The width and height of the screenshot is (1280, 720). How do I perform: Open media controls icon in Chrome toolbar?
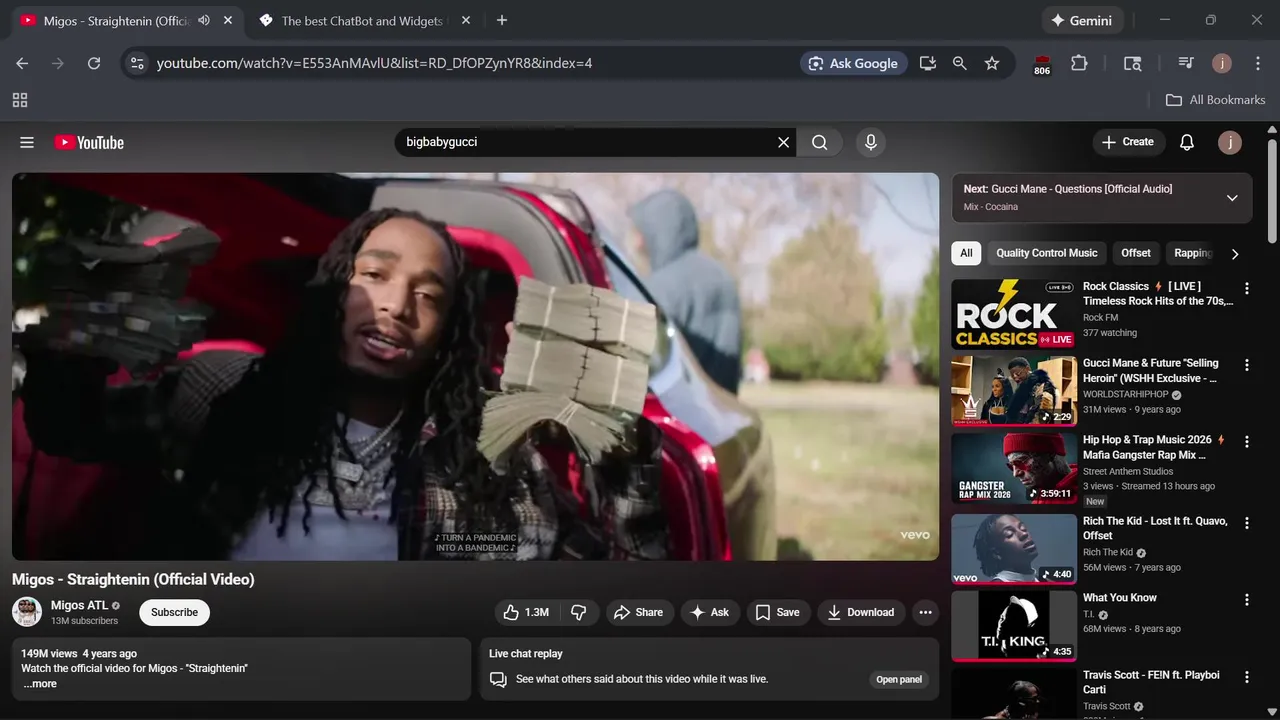[x=1186, y=63]
